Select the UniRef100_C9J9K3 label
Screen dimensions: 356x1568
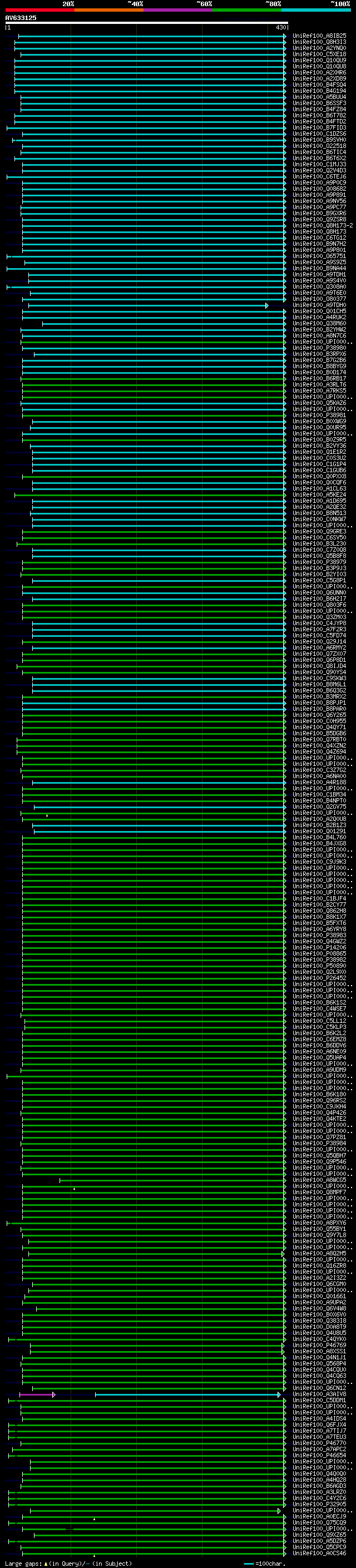click(x=319, y=862)
